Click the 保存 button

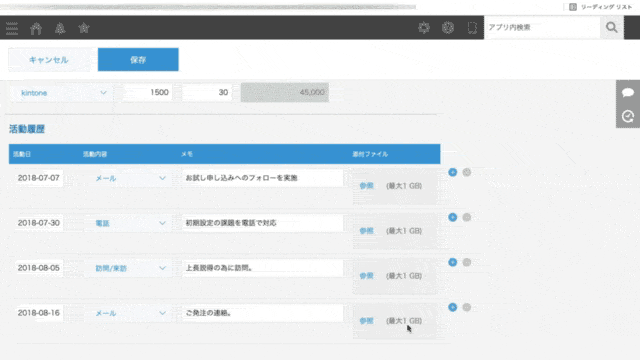138,60
